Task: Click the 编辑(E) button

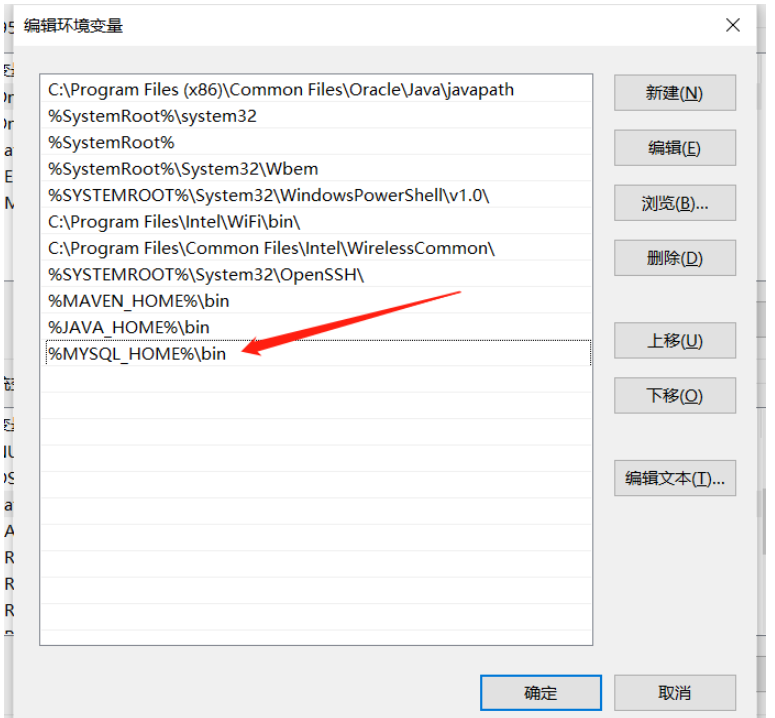Action: [x=675, y=148]
